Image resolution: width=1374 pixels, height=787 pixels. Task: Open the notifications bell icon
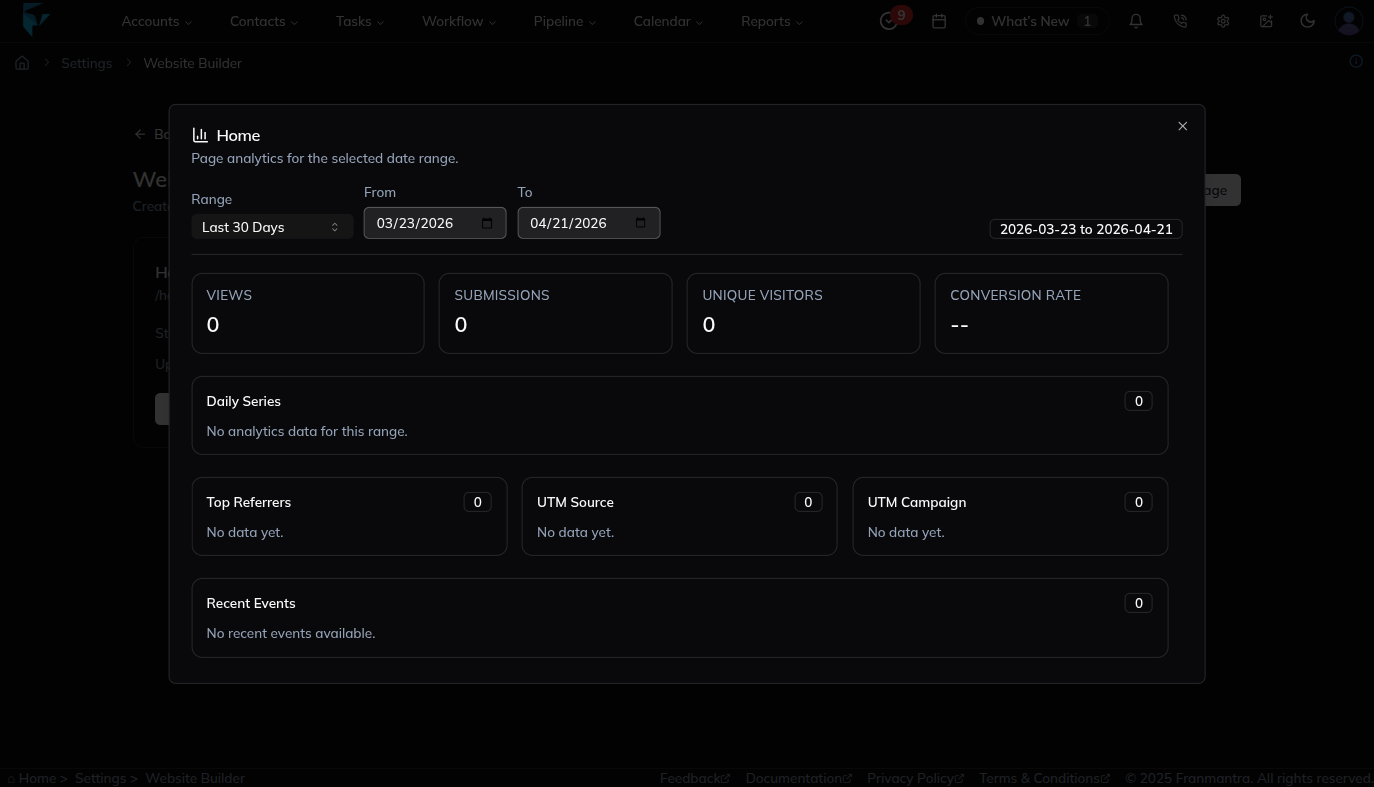[1136, 21]
